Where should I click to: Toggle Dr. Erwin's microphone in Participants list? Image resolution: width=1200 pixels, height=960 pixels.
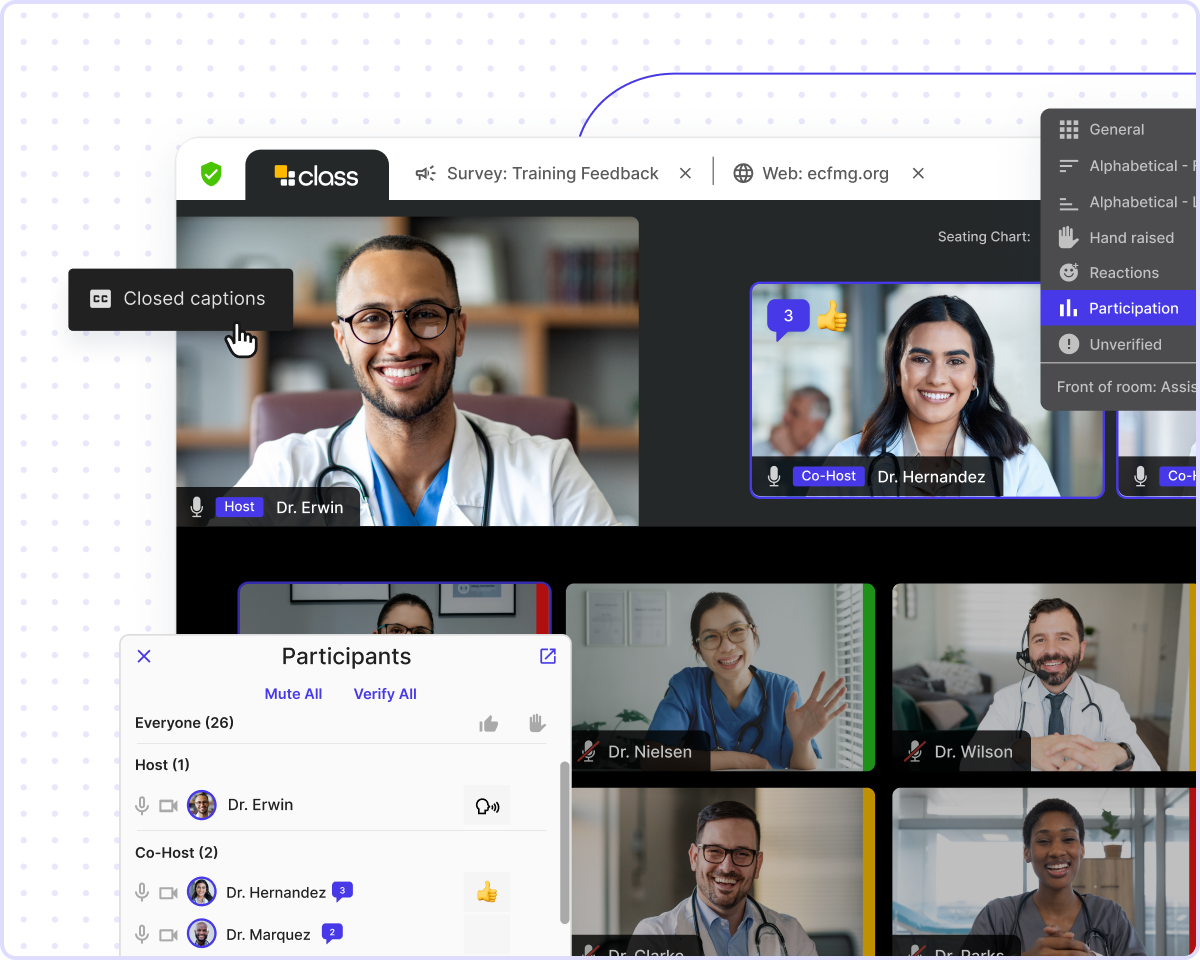coord(143,806)
